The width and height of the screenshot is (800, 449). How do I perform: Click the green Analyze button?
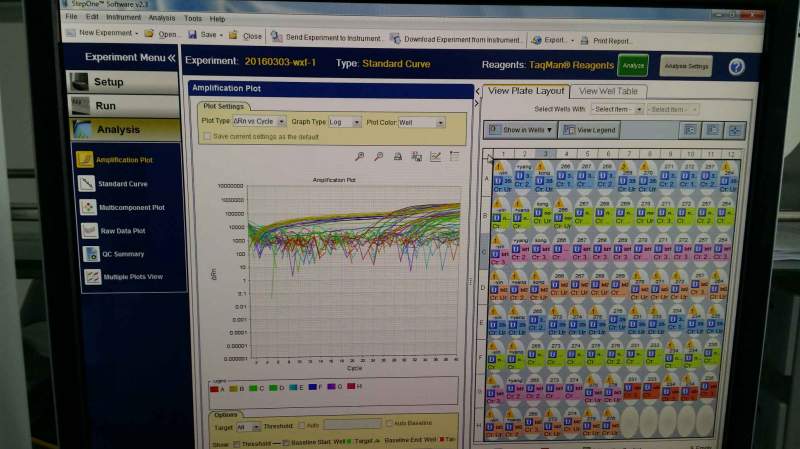(633, 66)
